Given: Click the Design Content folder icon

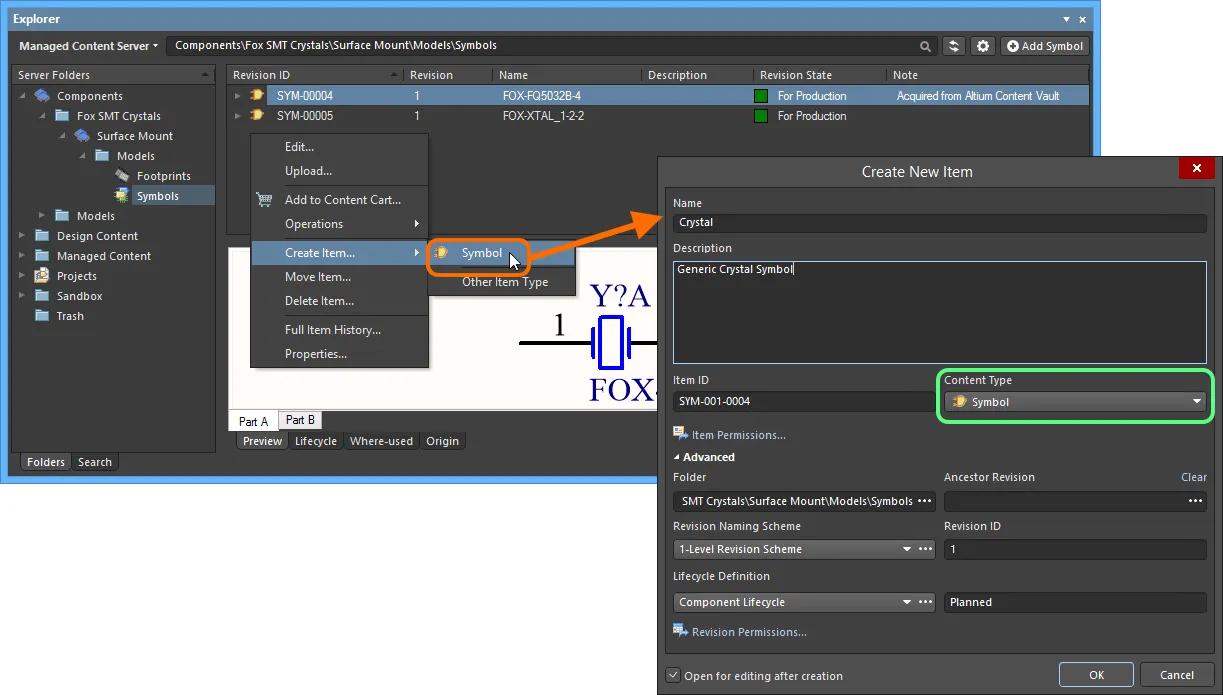Looking at the screenshot, I should (42, 236).
